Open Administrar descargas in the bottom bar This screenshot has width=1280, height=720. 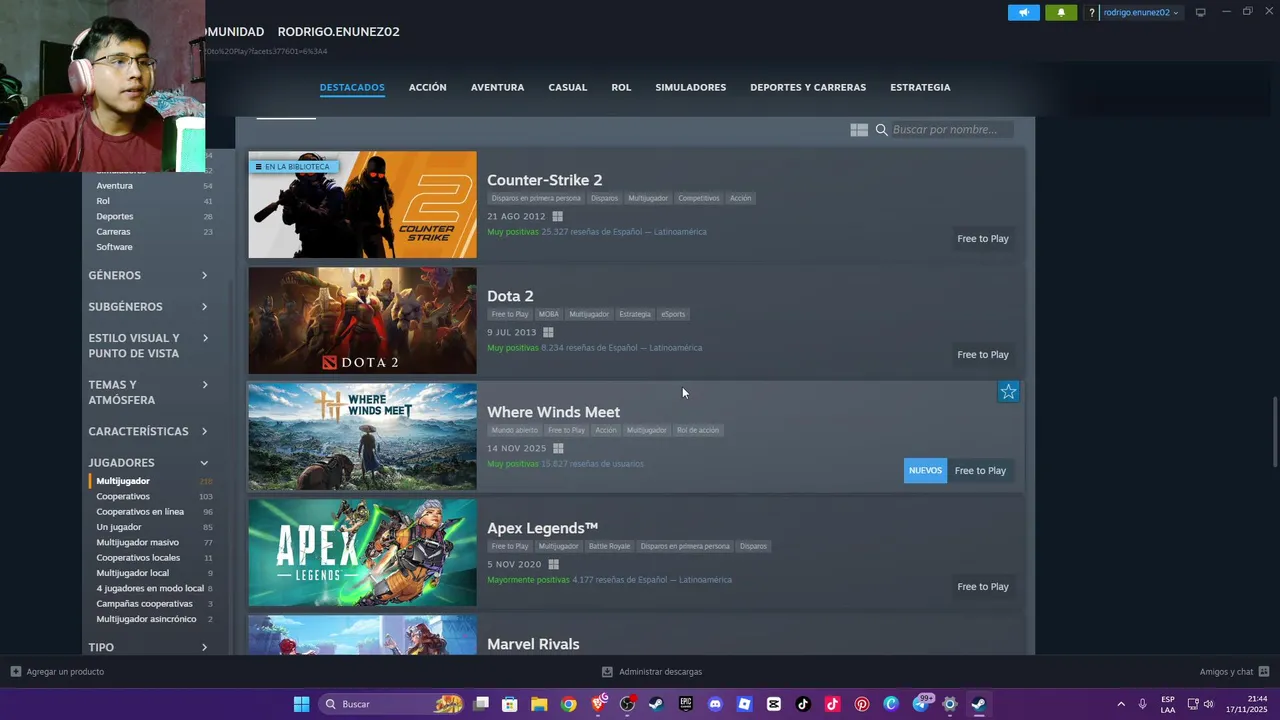click(x=652, y=672)
